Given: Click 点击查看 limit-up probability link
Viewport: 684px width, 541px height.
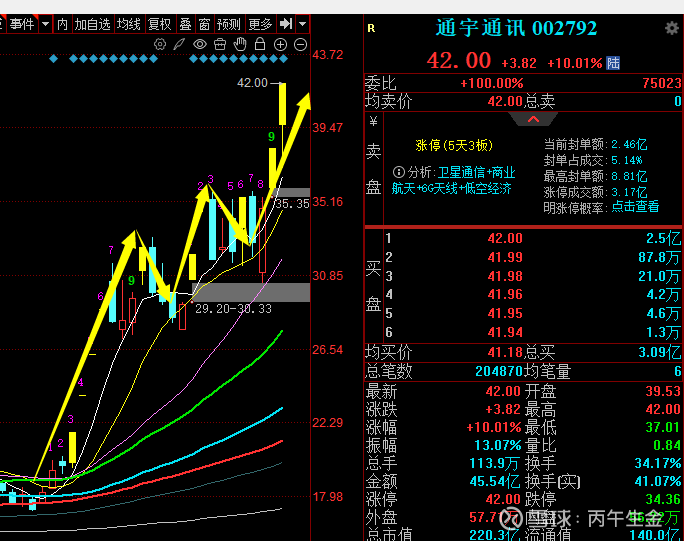Looking at the screenshot, I should point(635,207).
